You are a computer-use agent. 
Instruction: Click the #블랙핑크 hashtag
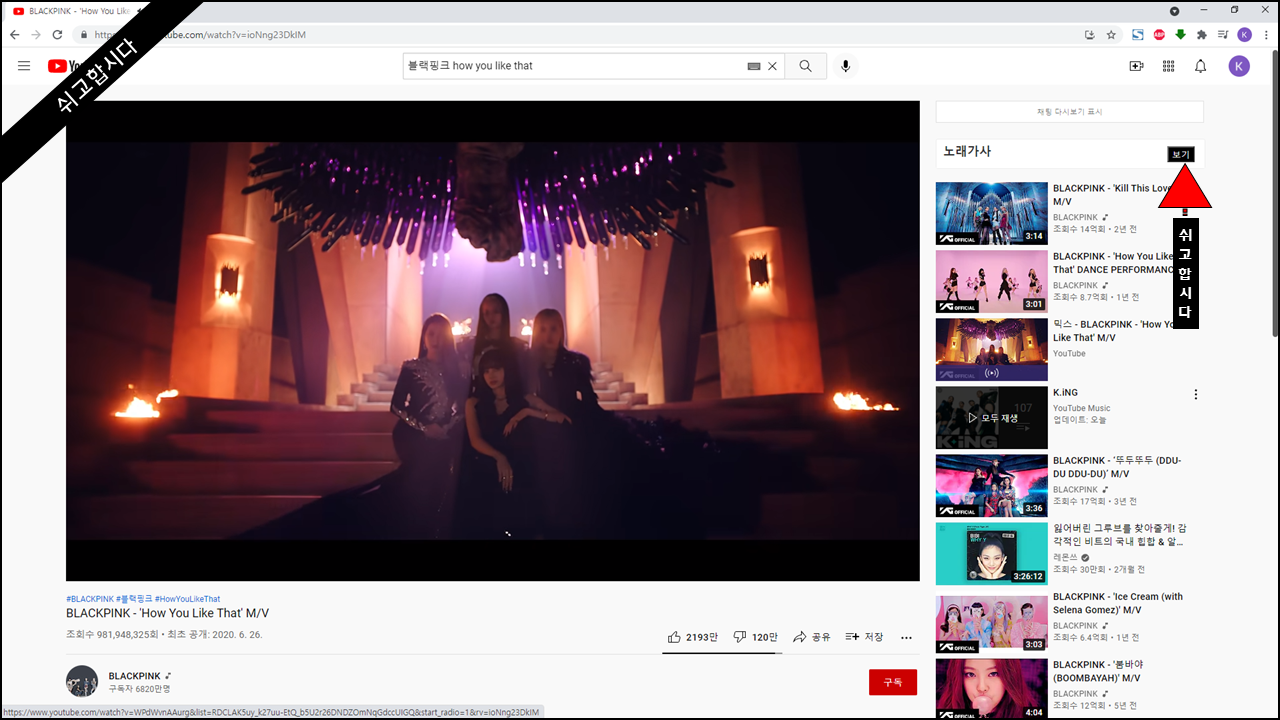pos(134,599)
